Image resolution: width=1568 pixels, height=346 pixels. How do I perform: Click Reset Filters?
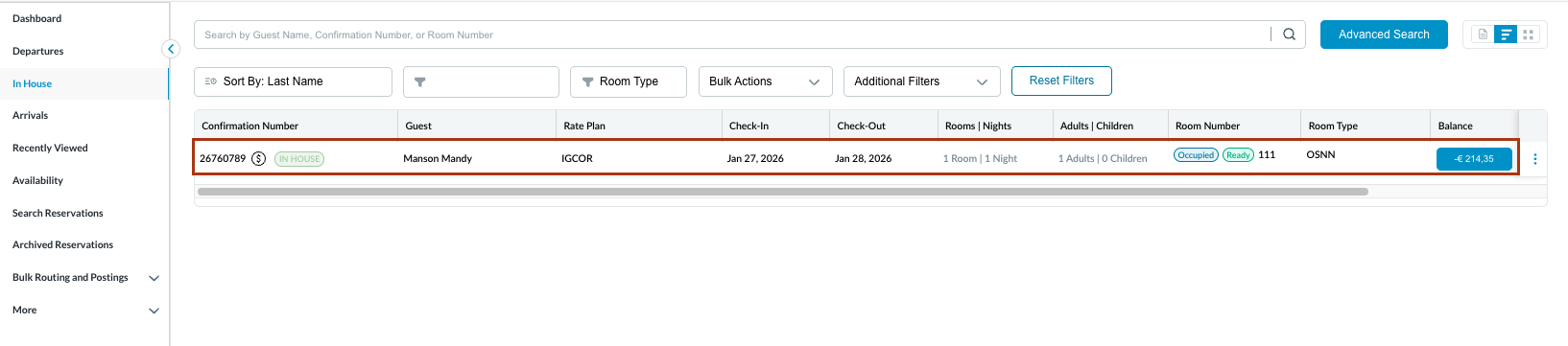[1061, 81]
